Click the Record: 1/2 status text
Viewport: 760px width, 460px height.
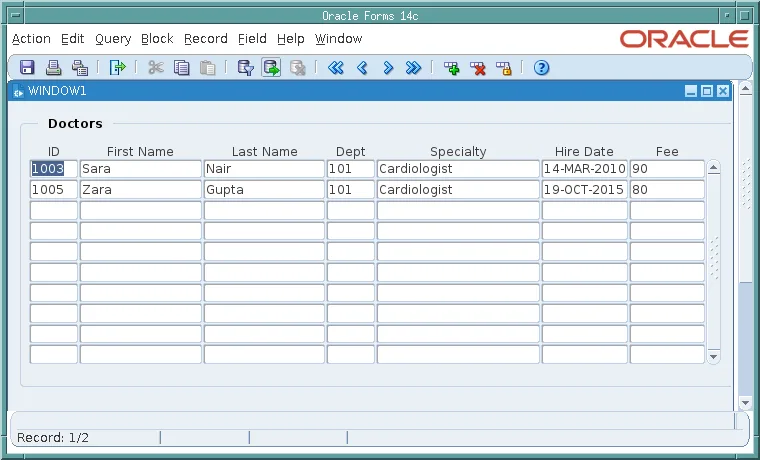coord(53,438)
